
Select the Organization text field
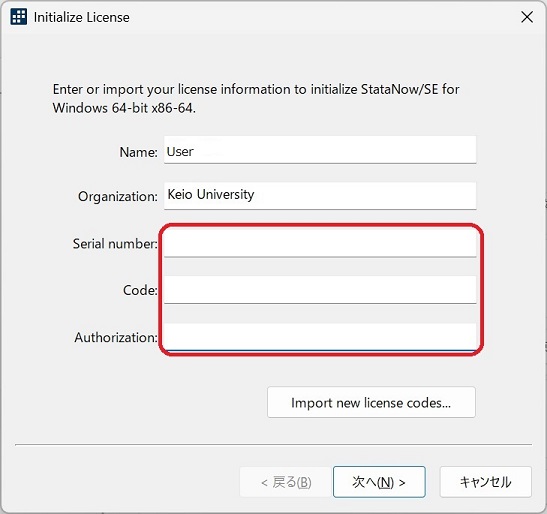320,196
